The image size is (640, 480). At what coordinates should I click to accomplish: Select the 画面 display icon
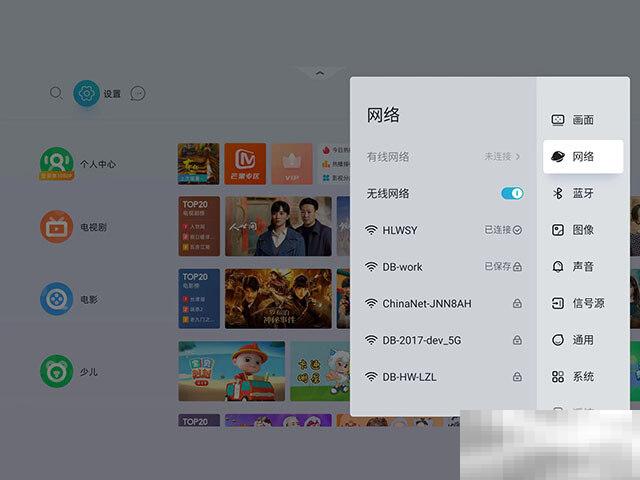[x=558, y=120]
